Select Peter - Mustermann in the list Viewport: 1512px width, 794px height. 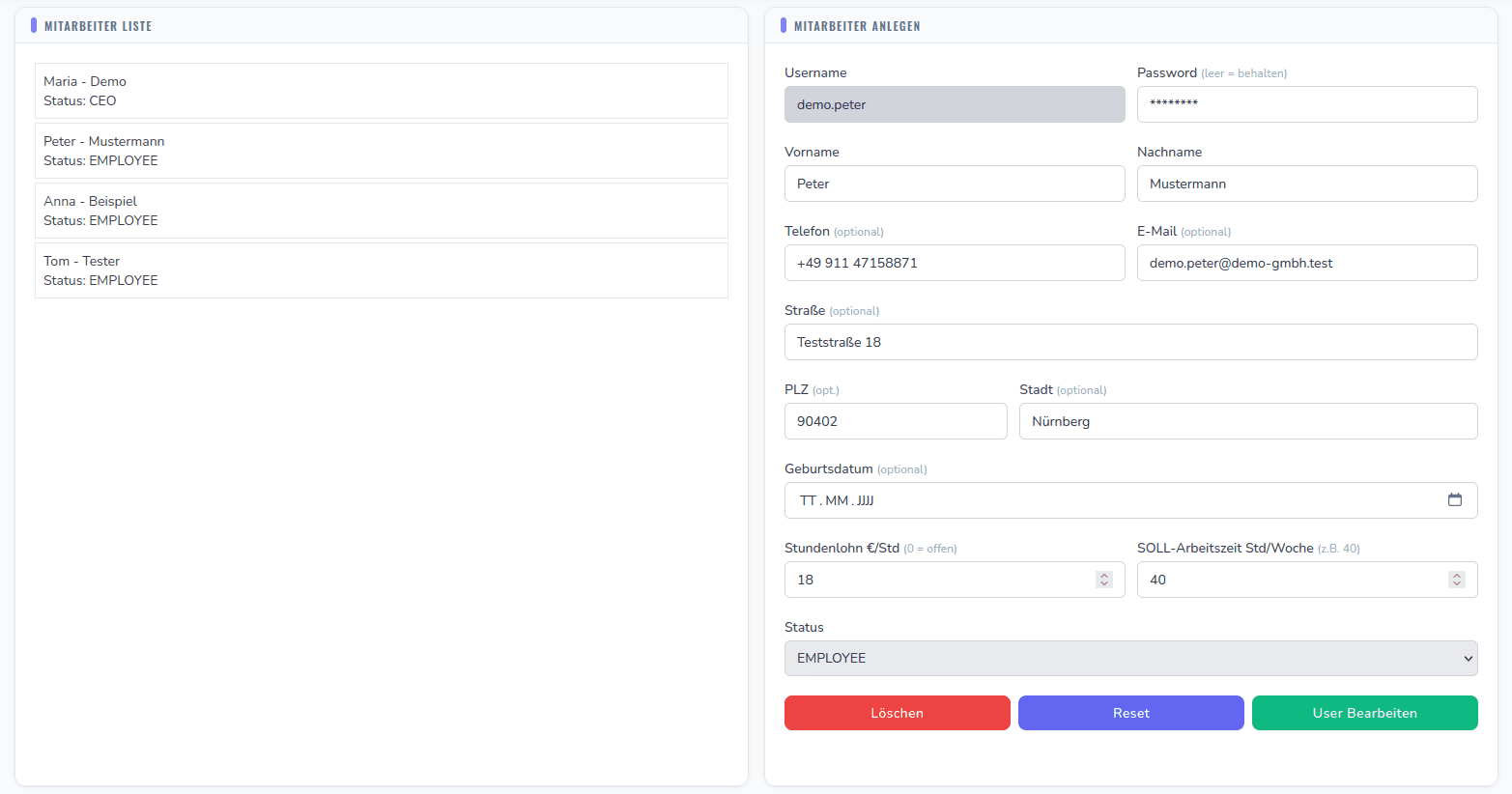[381, 151]
